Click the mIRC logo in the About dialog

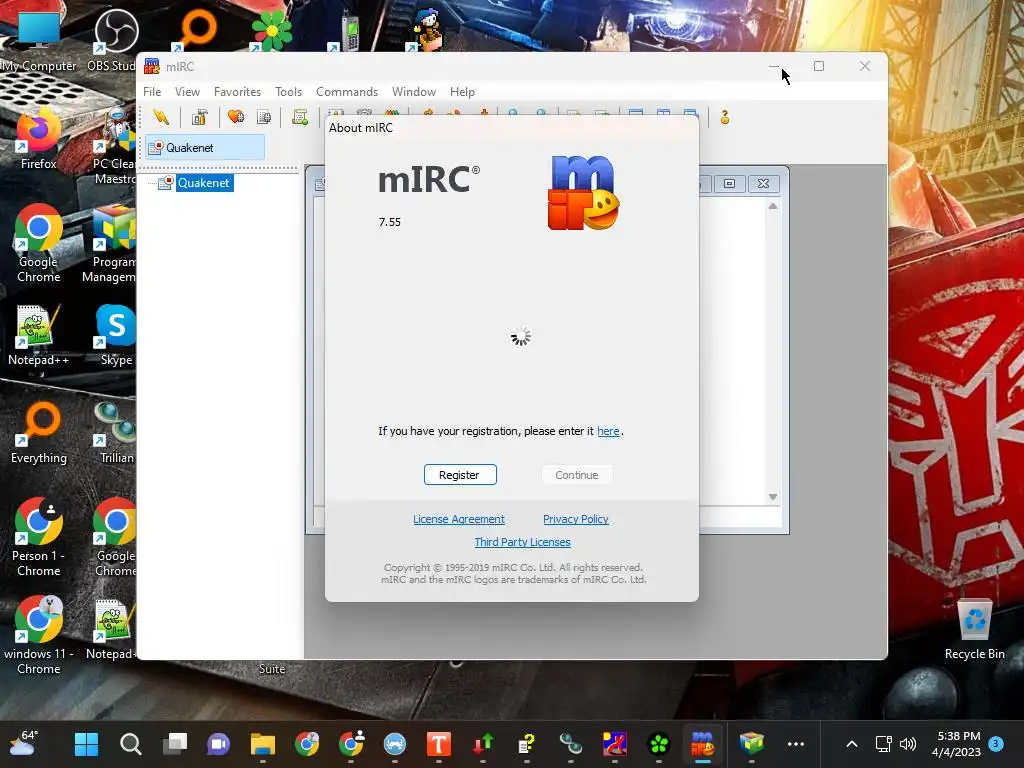coord(583,193)
